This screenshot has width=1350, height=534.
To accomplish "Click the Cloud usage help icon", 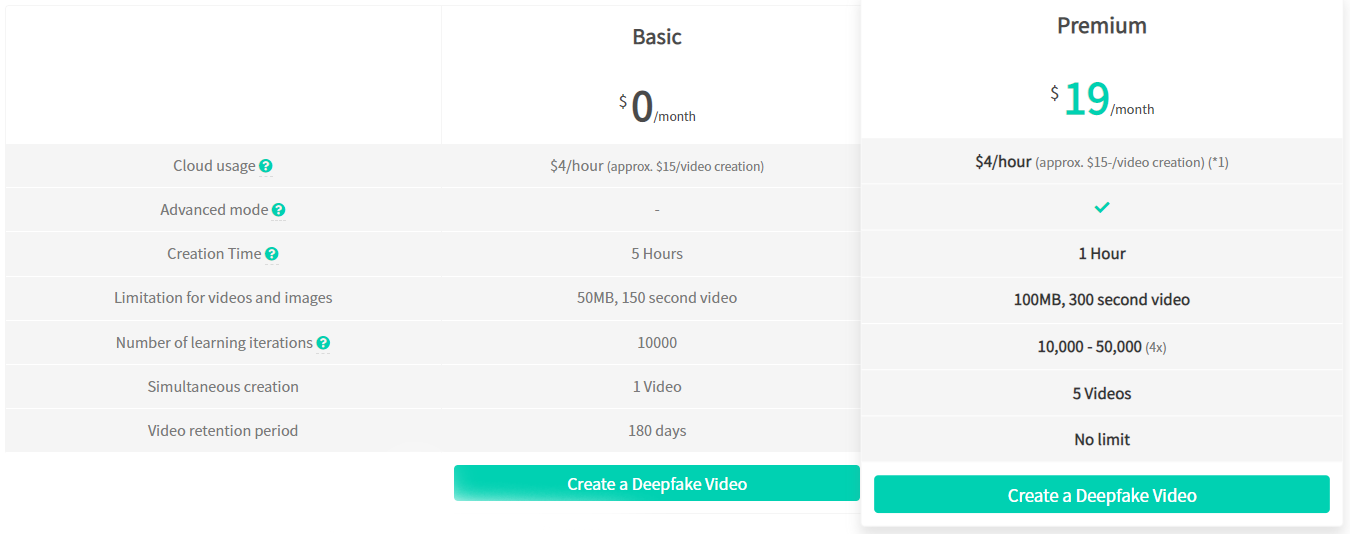I will click(x=266, y=166).
